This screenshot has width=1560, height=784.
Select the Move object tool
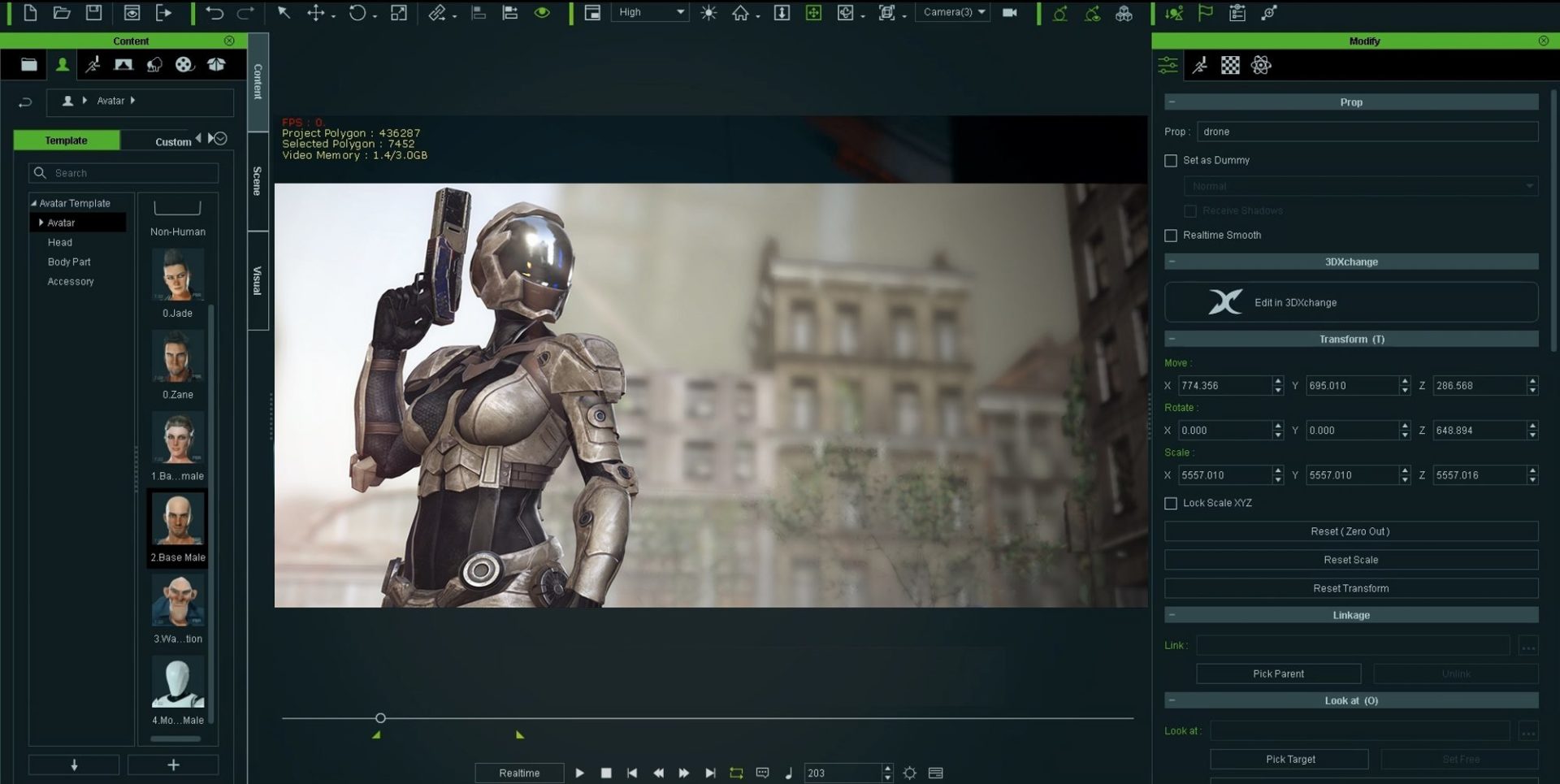coord(316,13)
